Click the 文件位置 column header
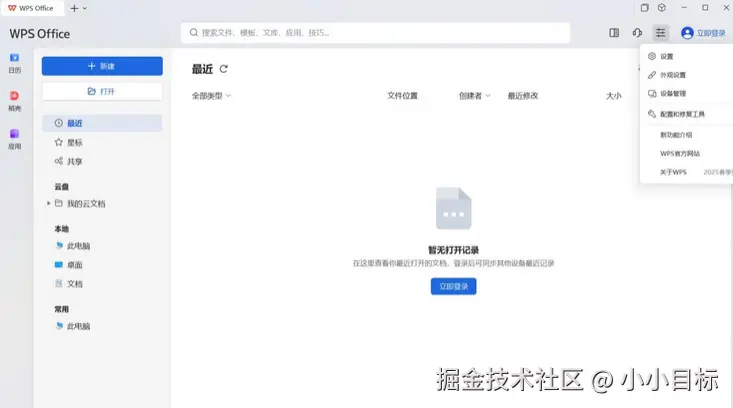Image resolution: width=733 pixels, height=408 pixels. point(402,96)
